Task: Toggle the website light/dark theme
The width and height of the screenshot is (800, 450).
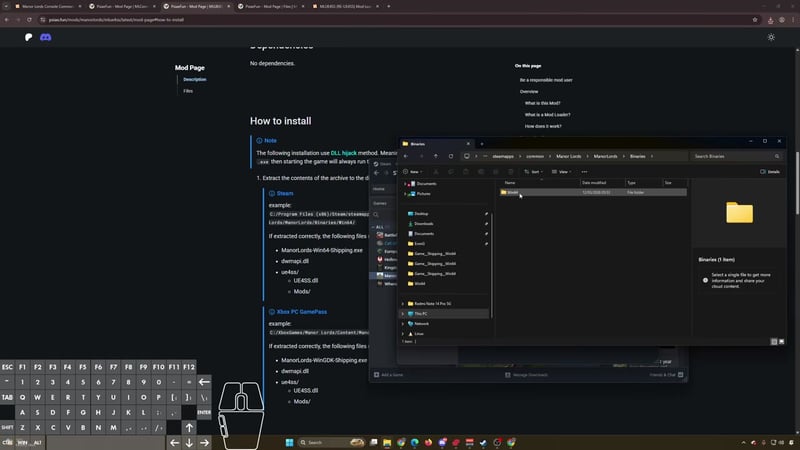Action: [x=771, y=37]
